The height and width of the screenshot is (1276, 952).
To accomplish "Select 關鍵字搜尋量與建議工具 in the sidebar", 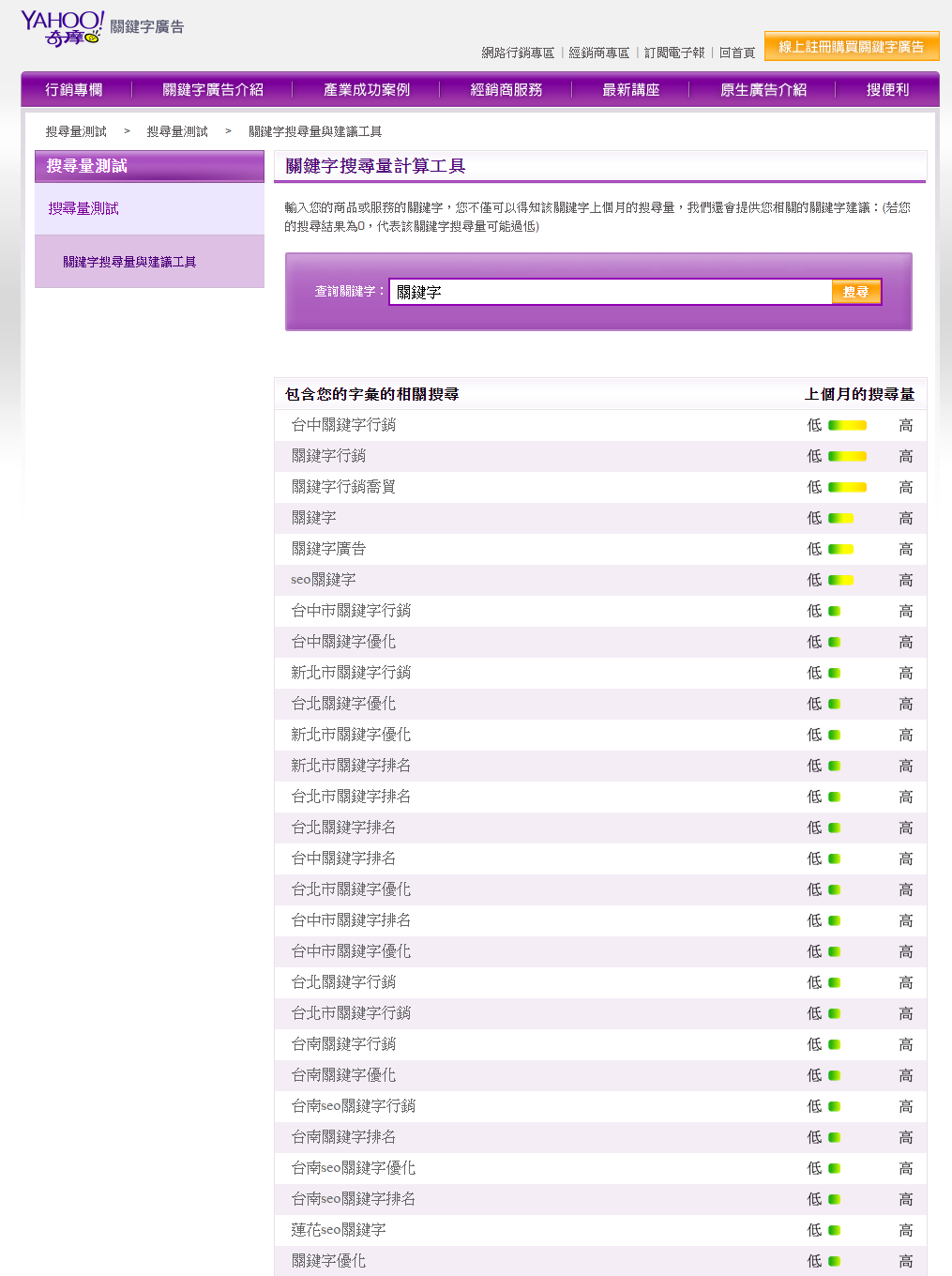I will click(129, 262).
